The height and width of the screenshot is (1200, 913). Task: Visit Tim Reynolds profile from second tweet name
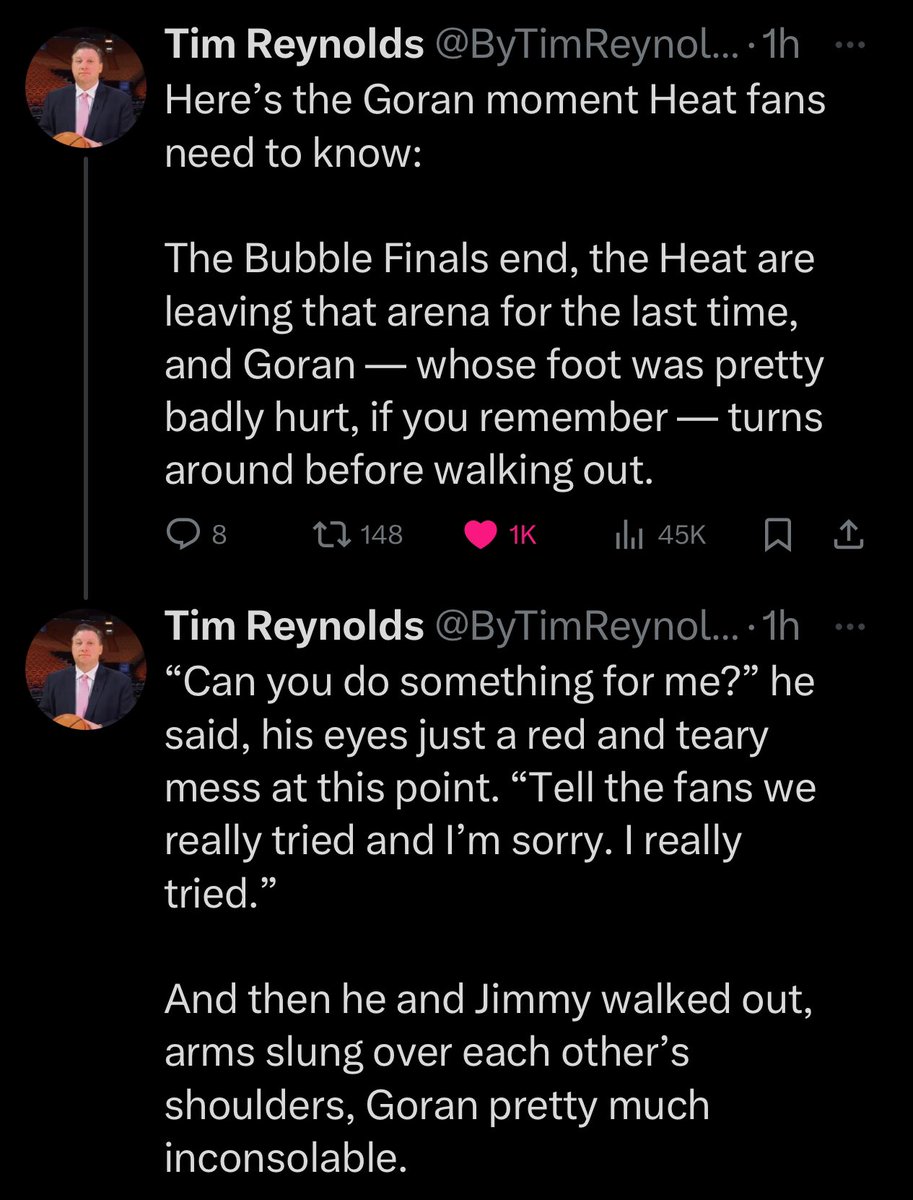(x=295, y=626)
